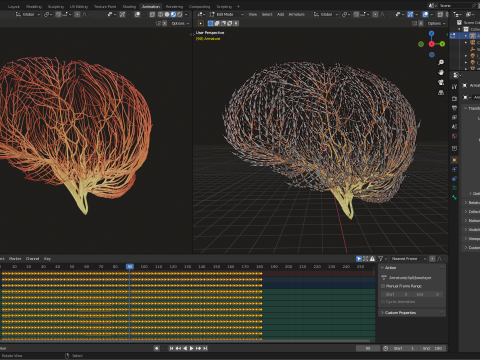This screenshot has width=480, height=360.
Task: Switch perspective/orthographic grid gizmo icon
Action: tap(441, 92)
